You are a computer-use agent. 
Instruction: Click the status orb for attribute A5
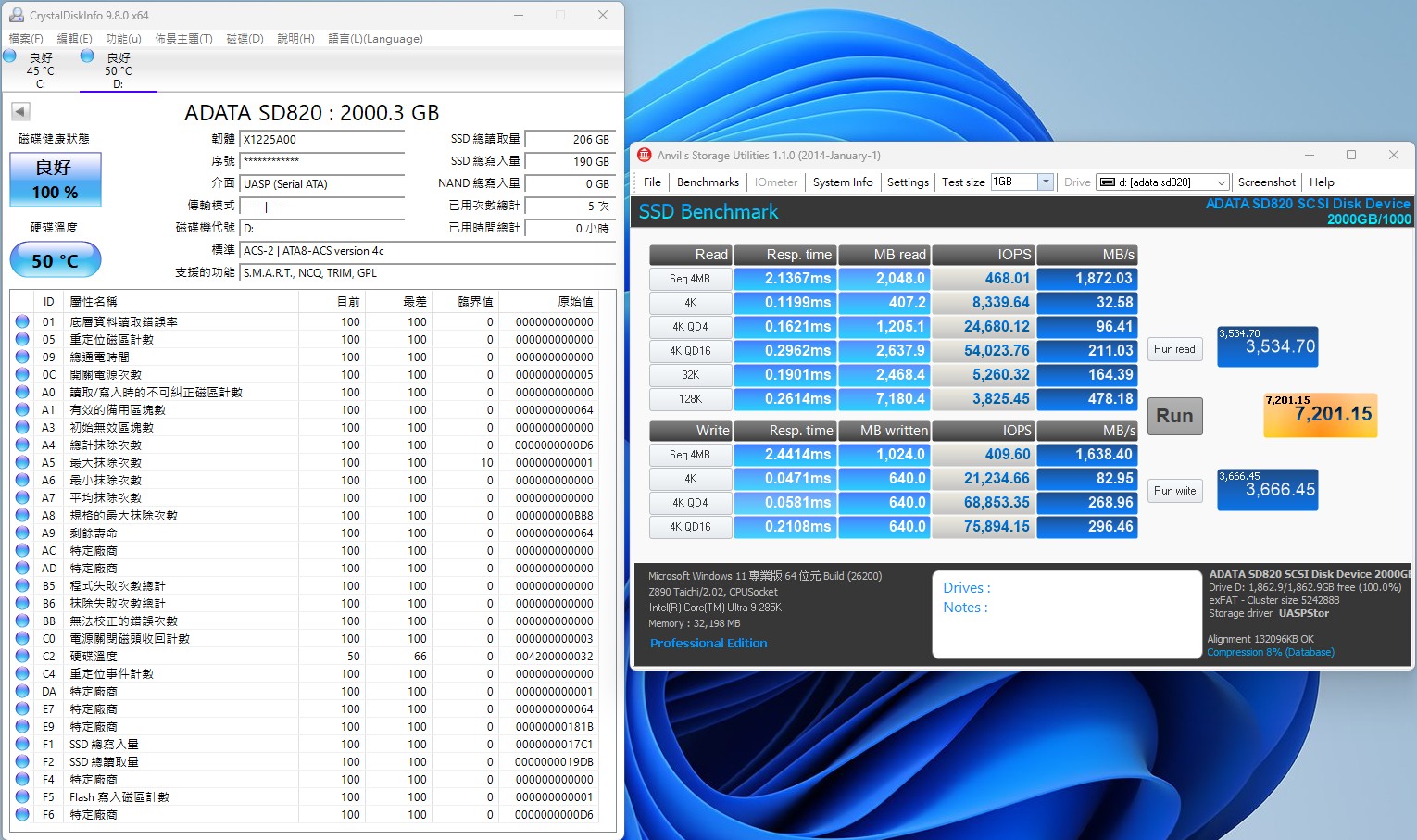[x=22, y=462]
